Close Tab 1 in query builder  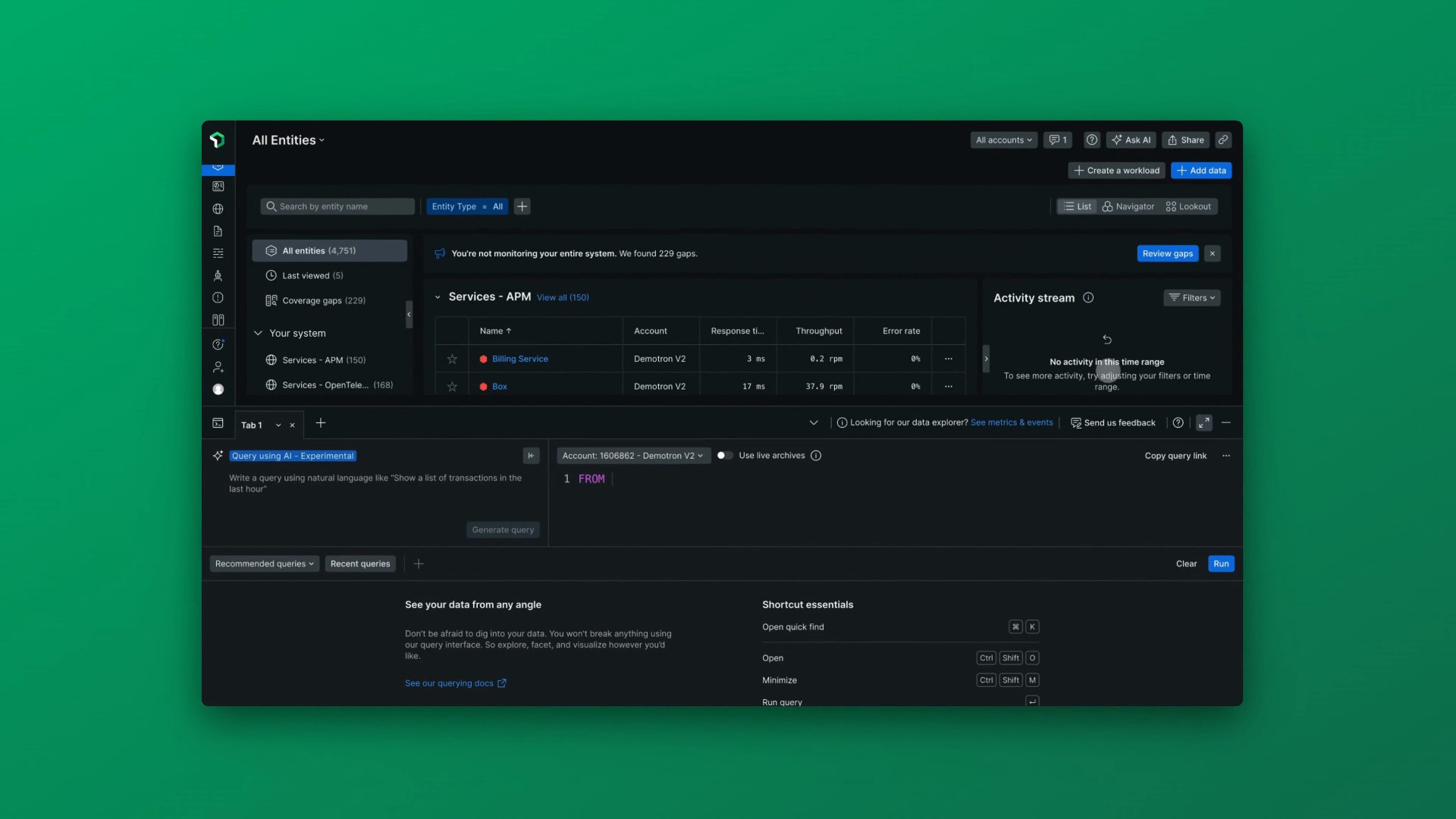coord(292,425)
